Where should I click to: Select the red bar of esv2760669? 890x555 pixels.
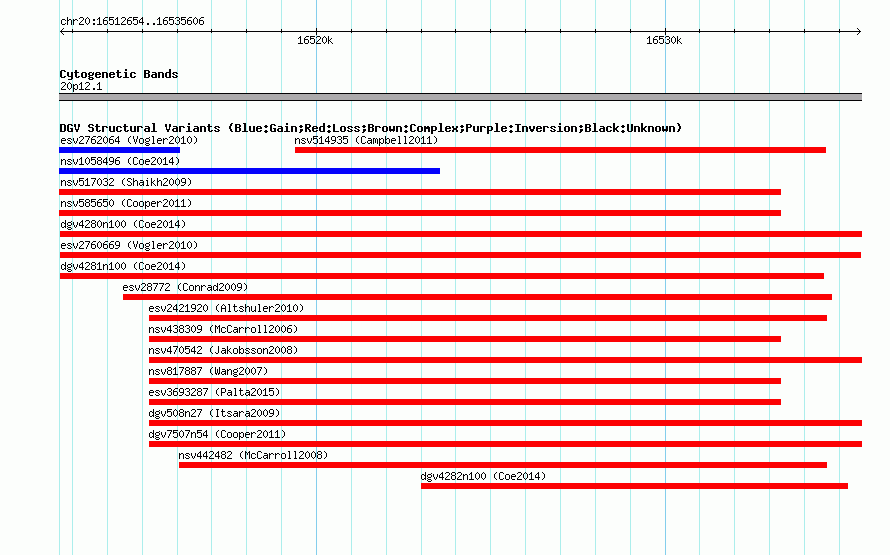pos(460,255)
